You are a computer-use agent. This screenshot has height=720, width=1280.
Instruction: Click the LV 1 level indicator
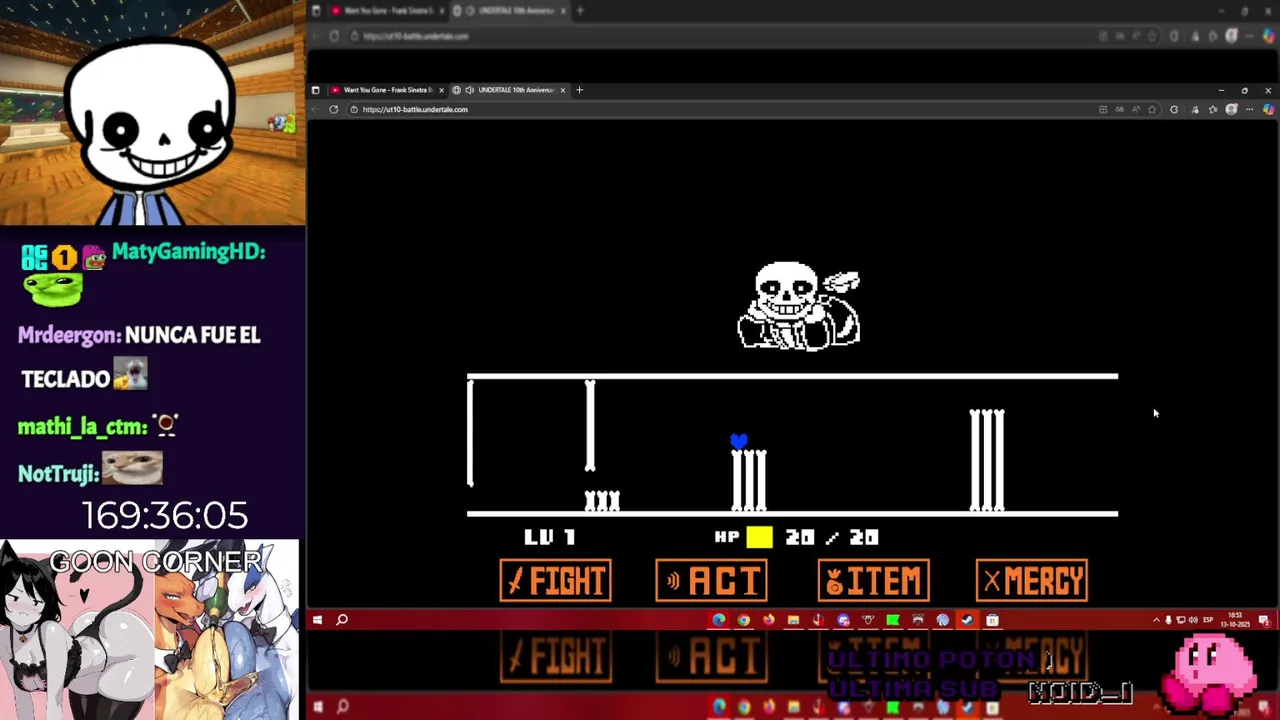550,537
